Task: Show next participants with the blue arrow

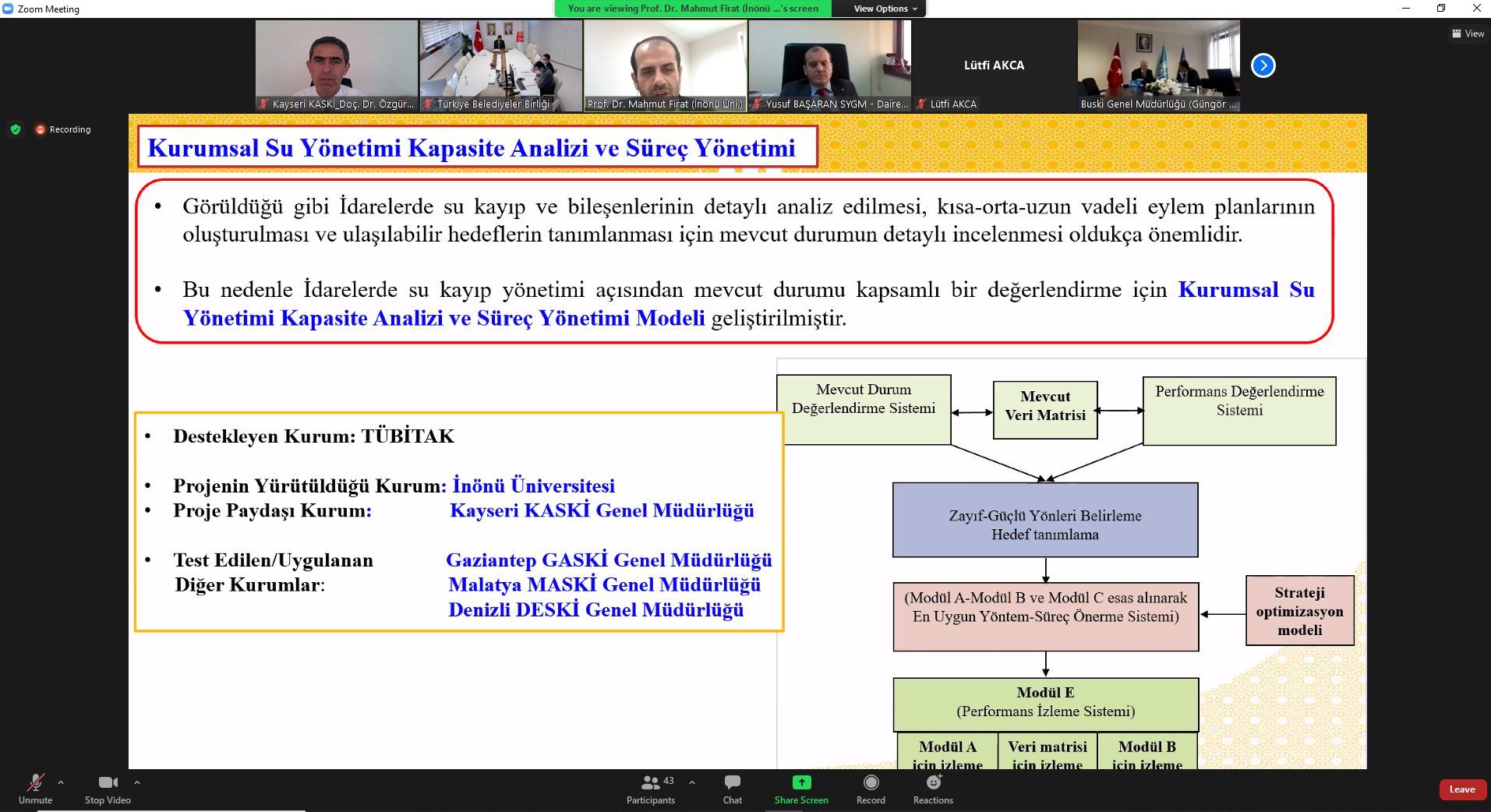Action: (1263, 65)
